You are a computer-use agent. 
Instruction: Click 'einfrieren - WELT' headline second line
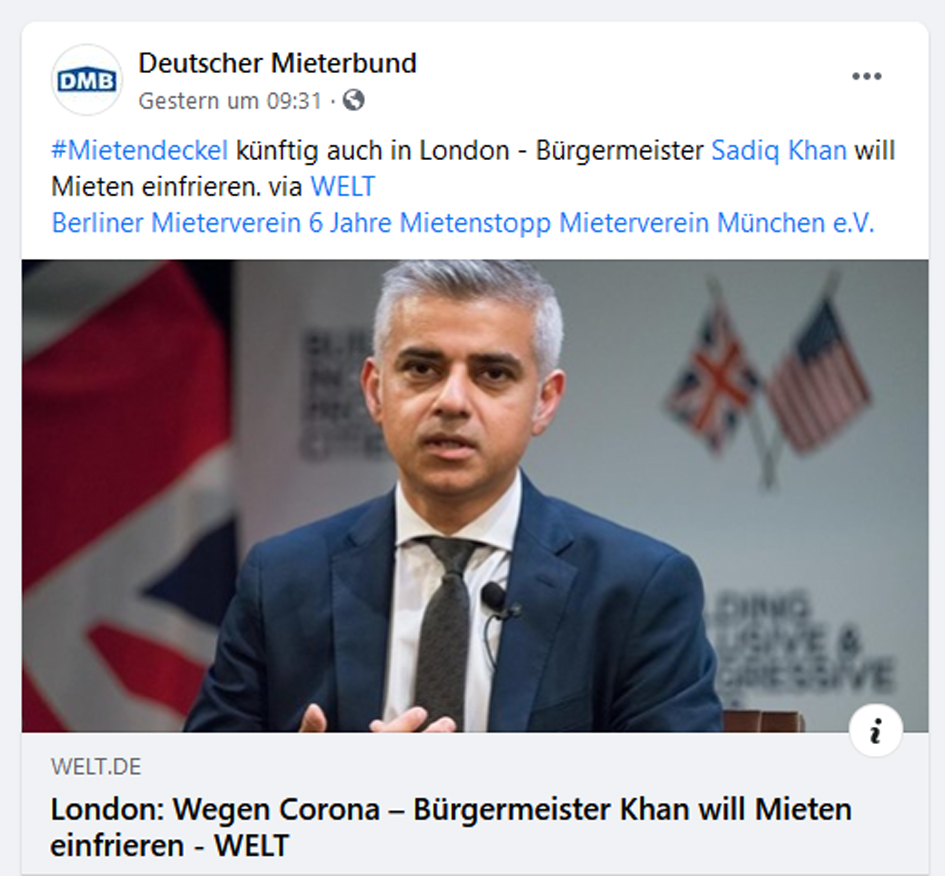click(169, 845)
